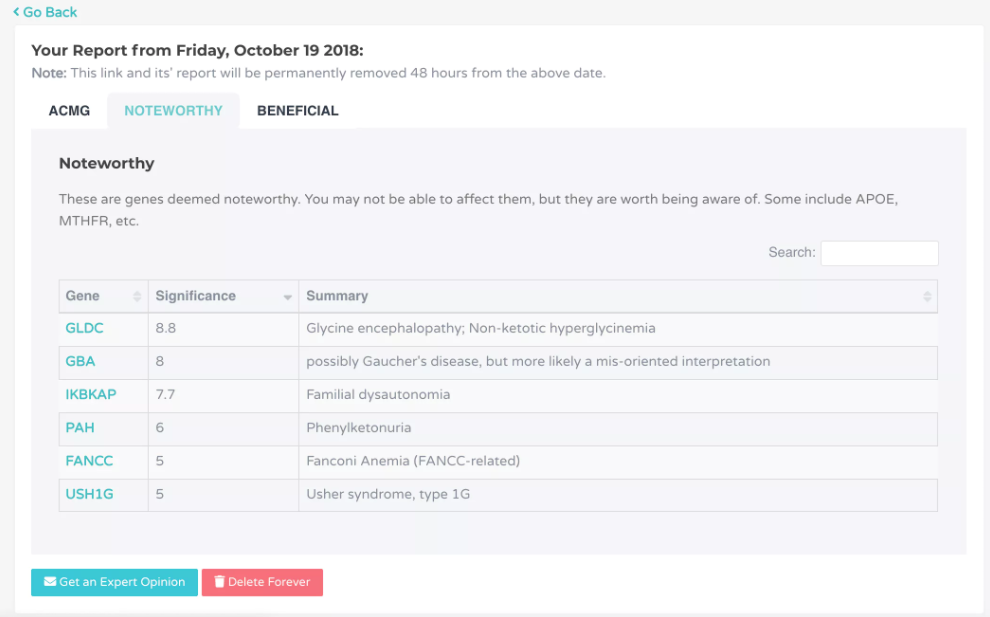Viewport: 990px width, 617px height.
Task: Click the Summary column sort arrows icon
Action: click(927, 296)
